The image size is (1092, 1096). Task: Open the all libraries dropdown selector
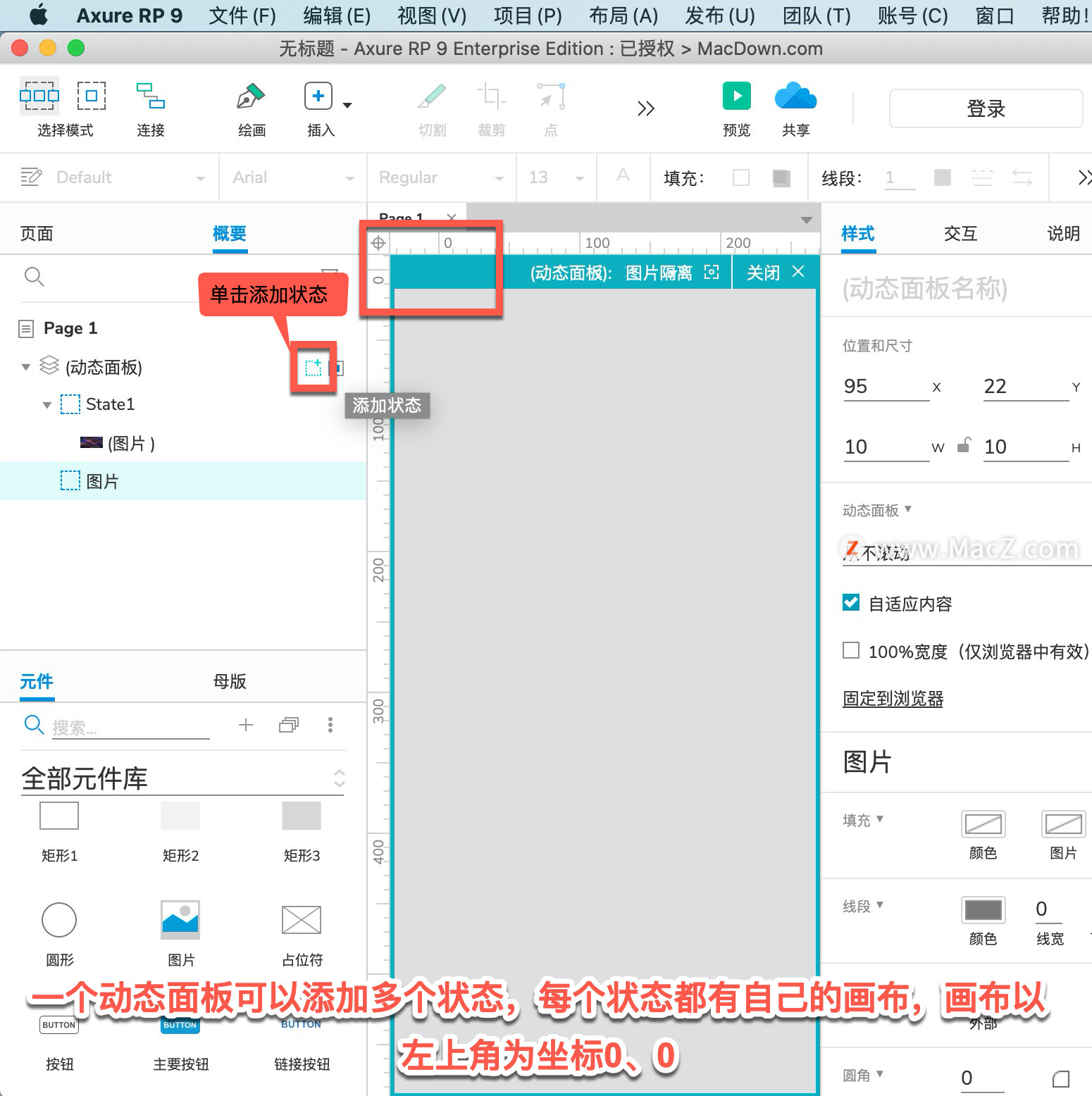point(182,778)
